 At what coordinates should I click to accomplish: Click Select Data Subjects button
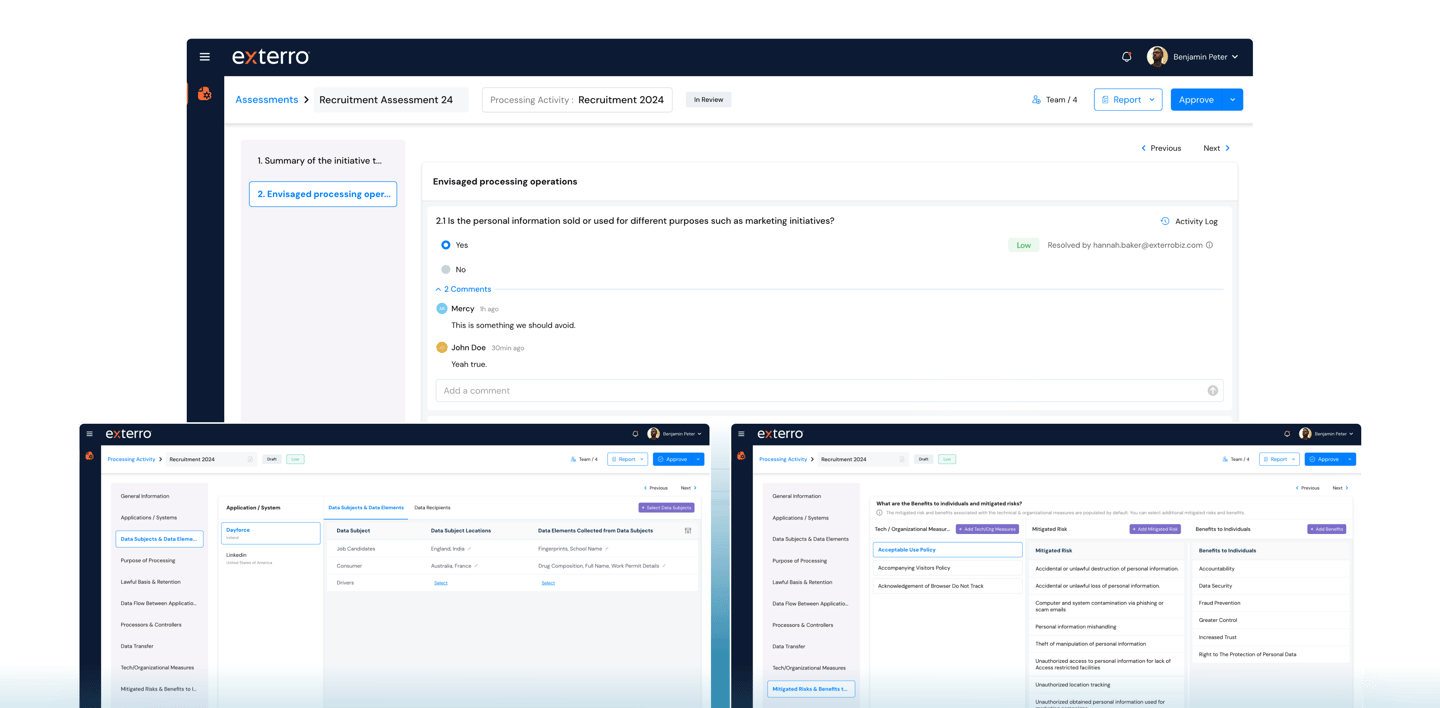666,508
